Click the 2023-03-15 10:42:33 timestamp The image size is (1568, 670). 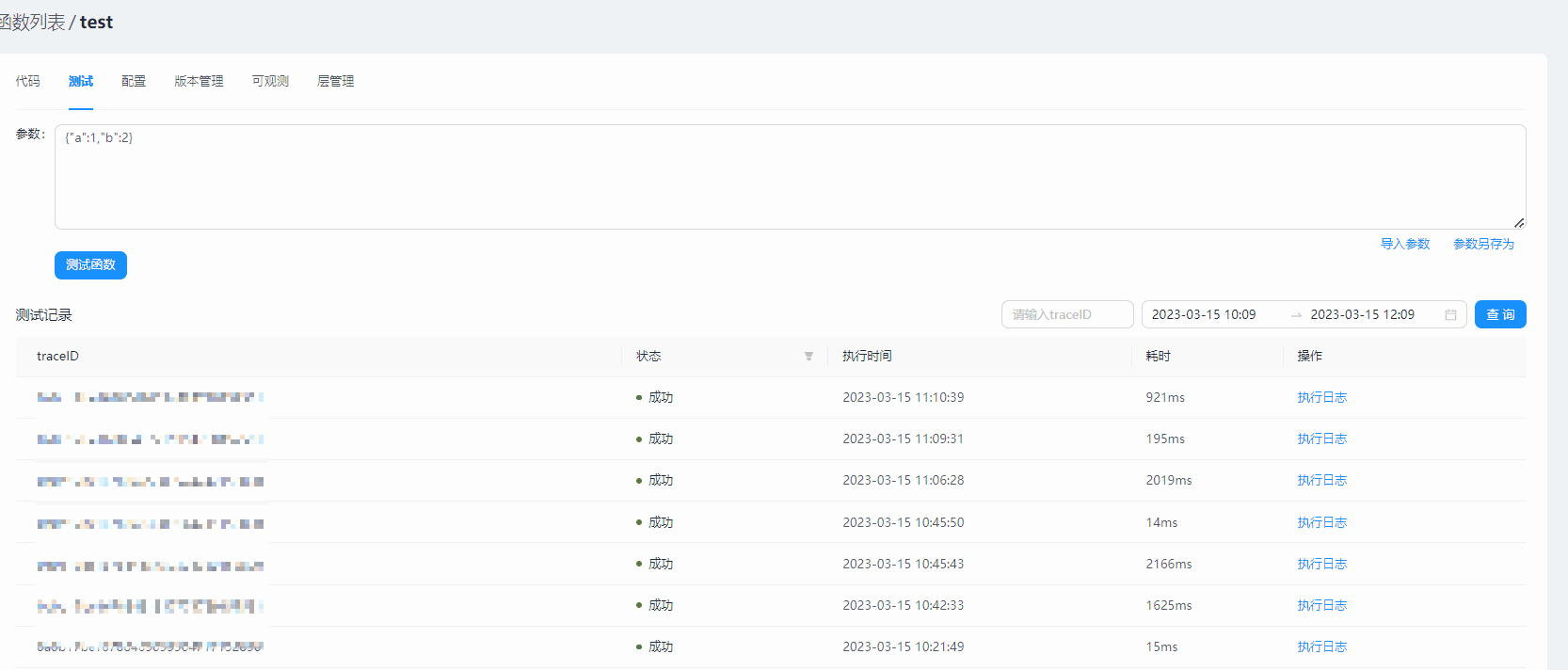(903, 605)
